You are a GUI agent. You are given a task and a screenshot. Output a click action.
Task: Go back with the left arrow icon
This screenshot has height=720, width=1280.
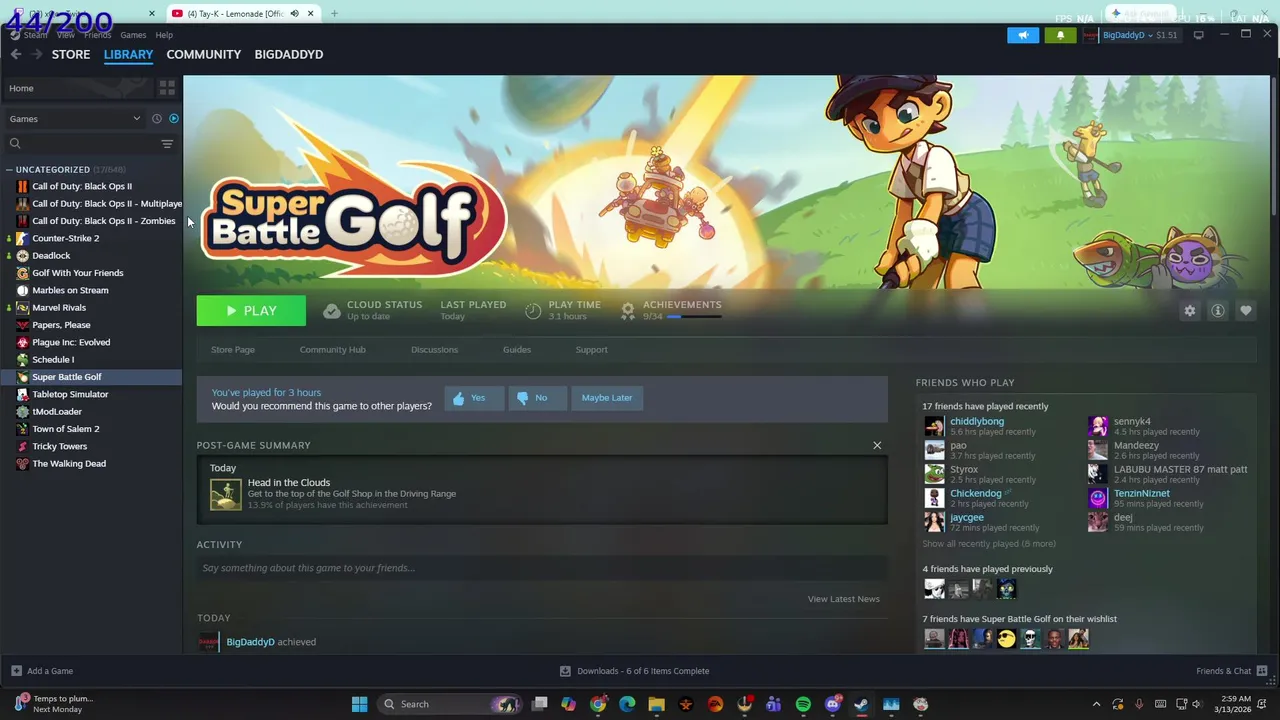pyautogui.click(x=16, y=54)
